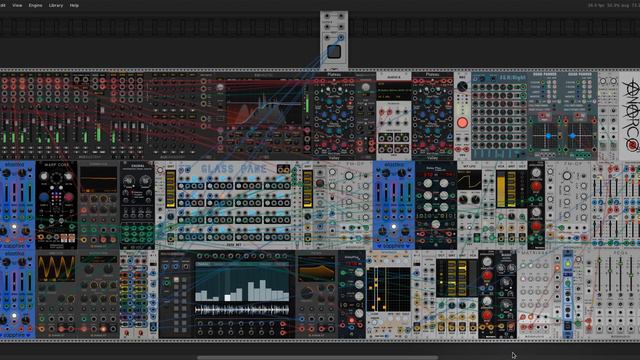The width and height of the screenshot is (640, 360).
Task: Open the Library menu
Action: (56, 5)
